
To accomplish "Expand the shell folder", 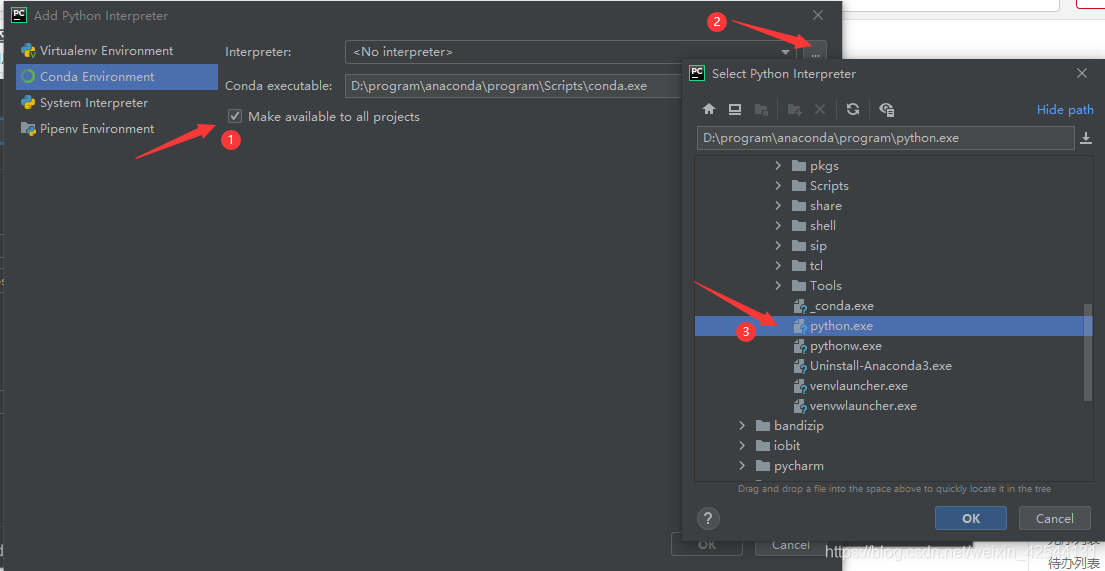I will 778,226.
